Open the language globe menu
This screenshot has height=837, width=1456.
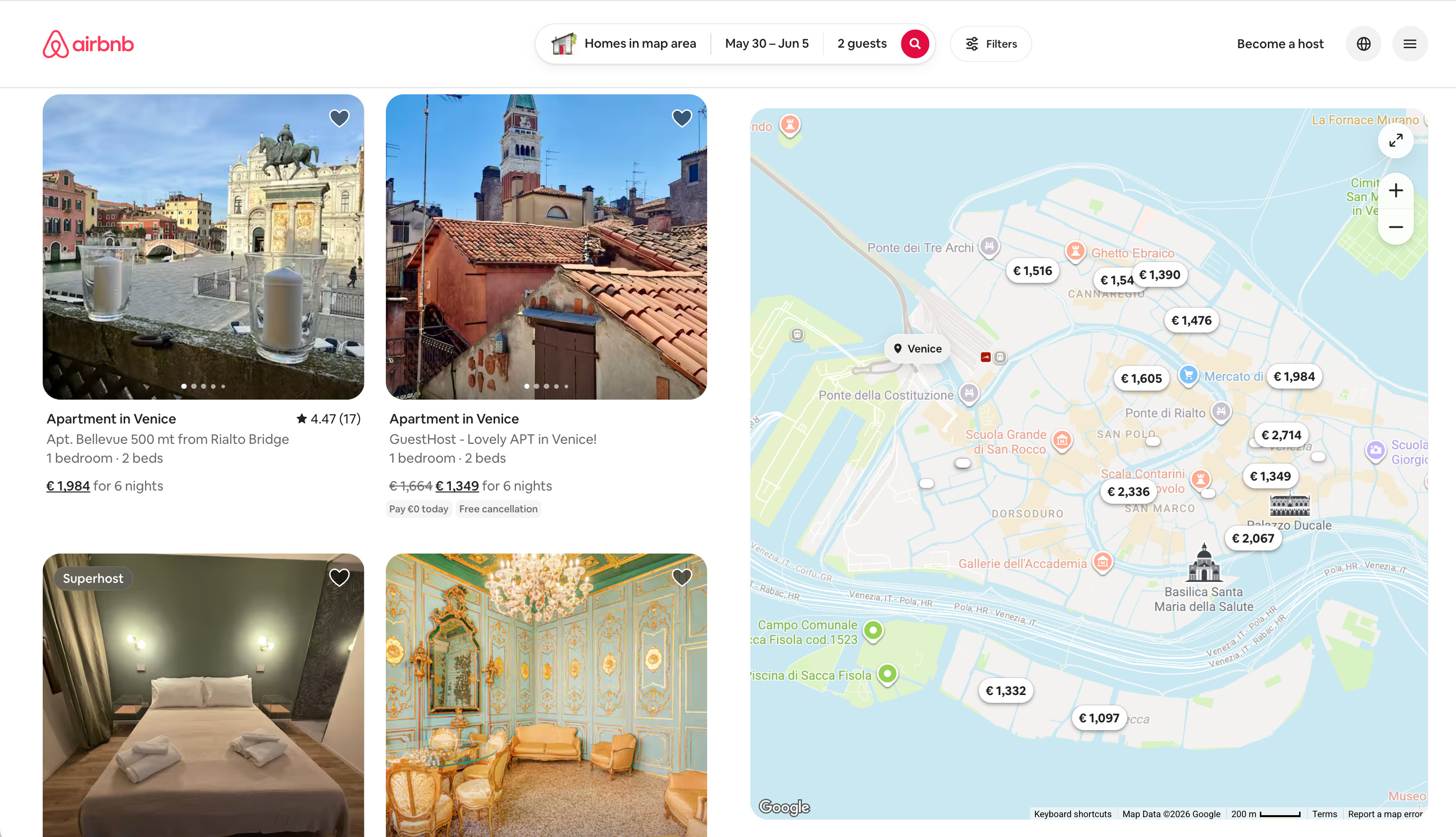[x=1364, y=44]
